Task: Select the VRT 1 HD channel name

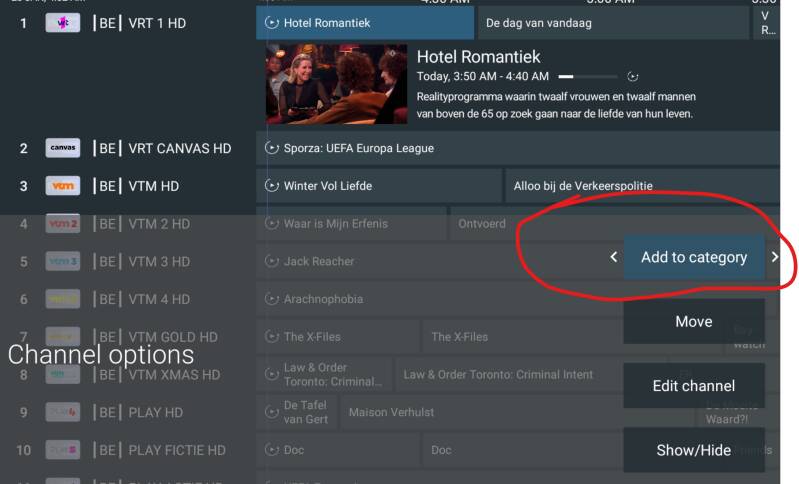Action: 157,23
